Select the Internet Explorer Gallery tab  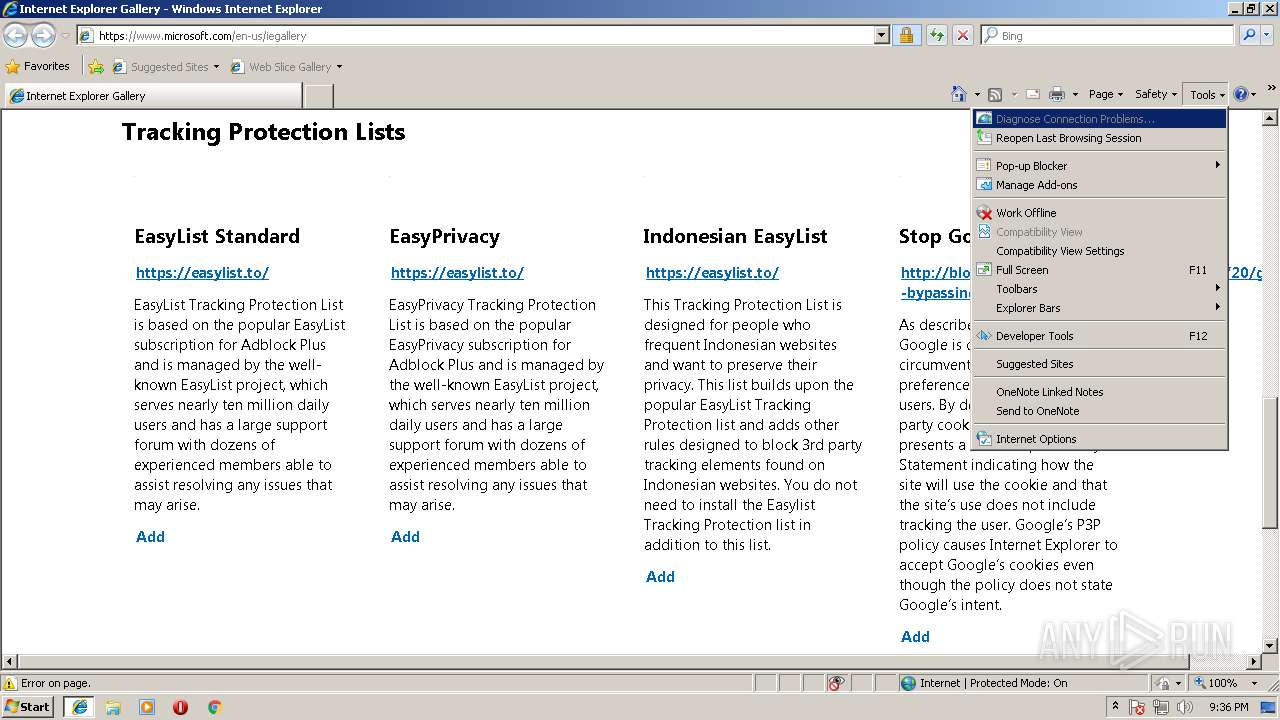click(x=153, y=96)
